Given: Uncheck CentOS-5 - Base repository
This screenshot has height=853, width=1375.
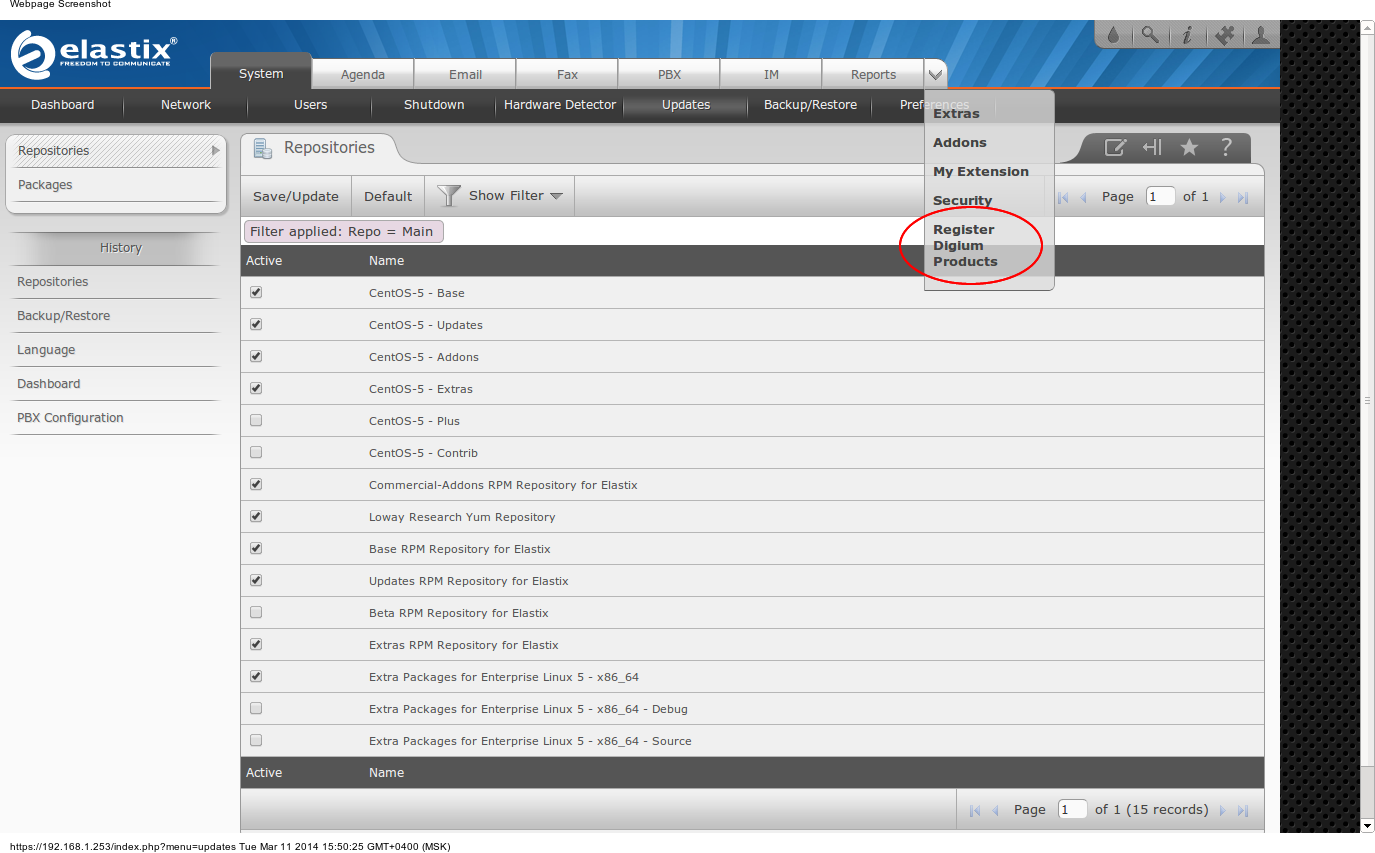Looking at the screenshot, I should tap(256, 292).
